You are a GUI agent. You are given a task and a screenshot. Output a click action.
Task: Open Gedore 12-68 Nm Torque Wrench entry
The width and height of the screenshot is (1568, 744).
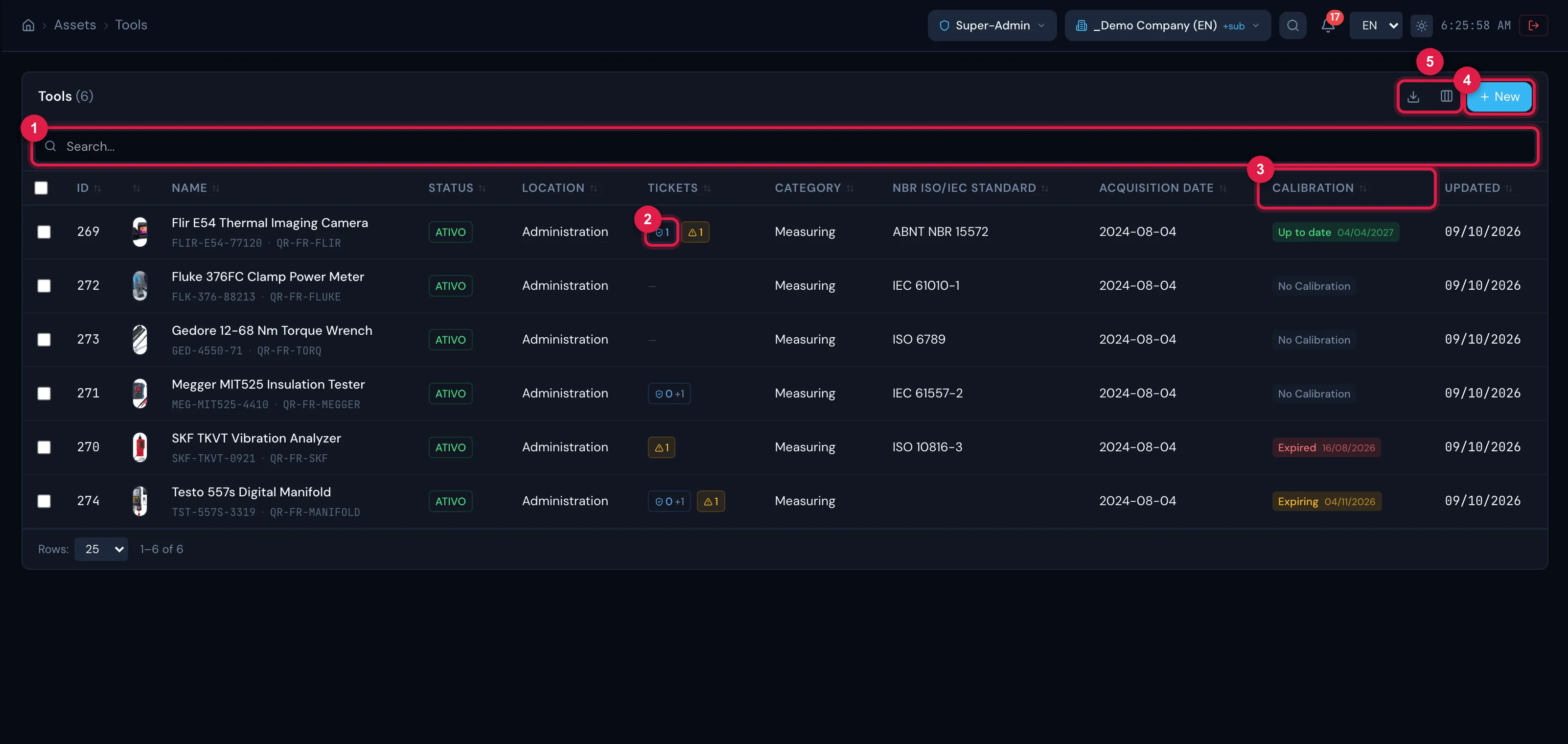click(272, 330)
